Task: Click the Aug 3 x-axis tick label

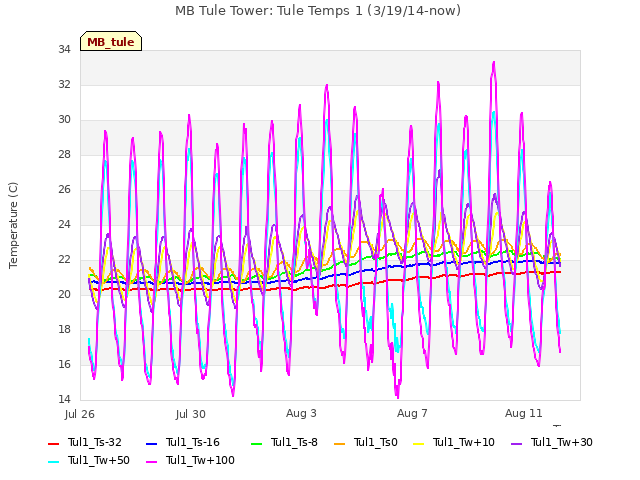Action: pyautogui.click(x=301, y=413)
